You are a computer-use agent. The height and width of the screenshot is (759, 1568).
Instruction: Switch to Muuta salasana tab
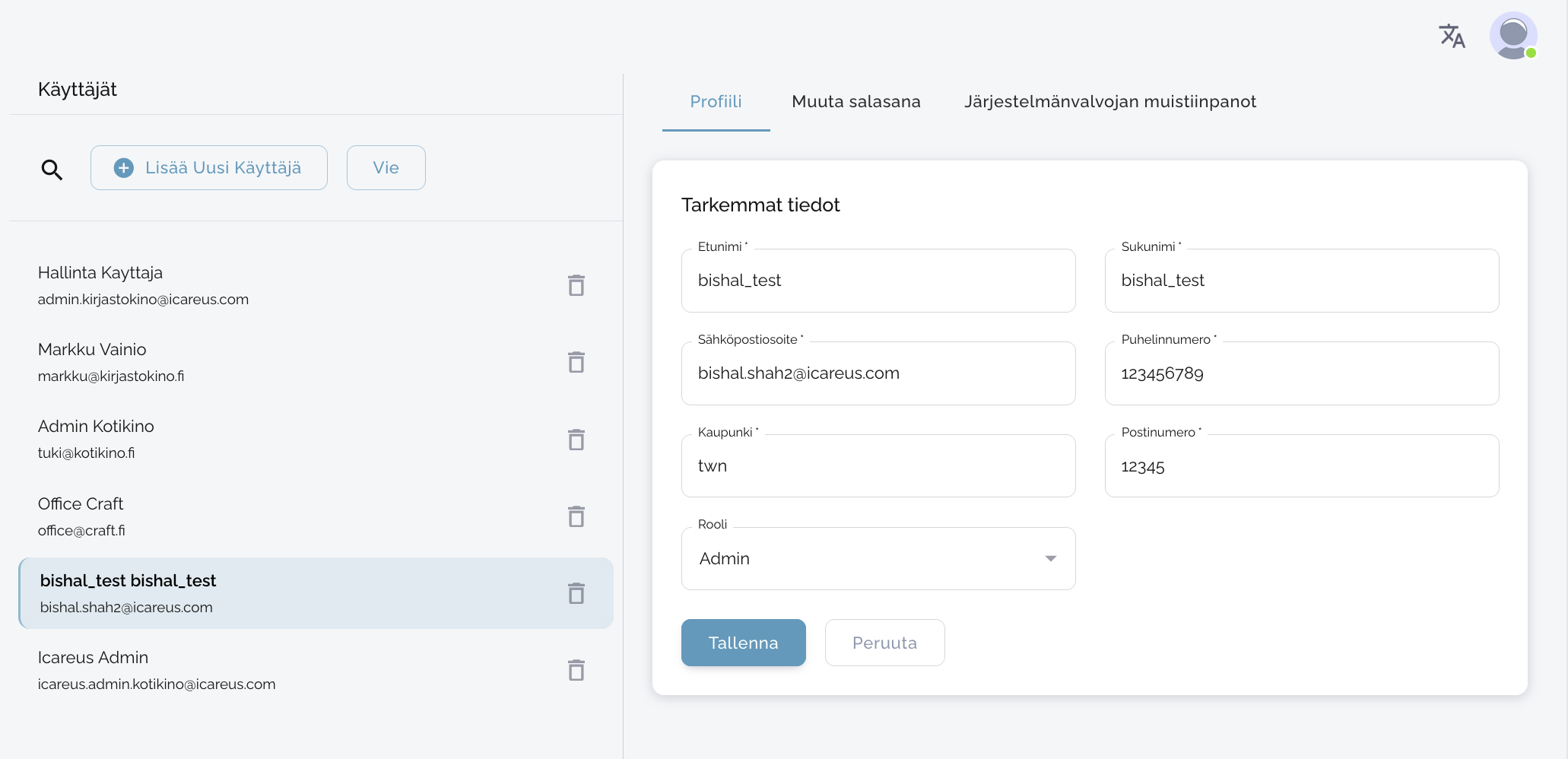pos(855,102)
